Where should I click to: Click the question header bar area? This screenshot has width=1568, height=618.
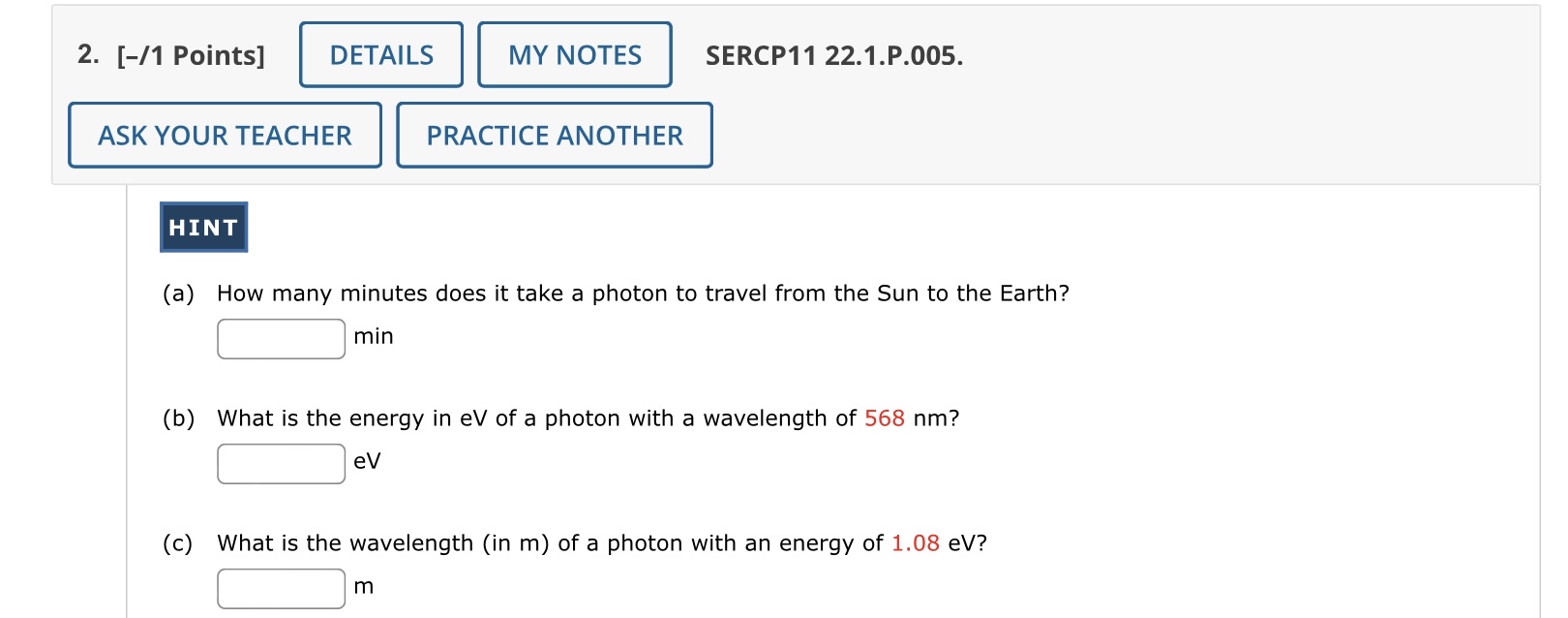(1161, 92)
